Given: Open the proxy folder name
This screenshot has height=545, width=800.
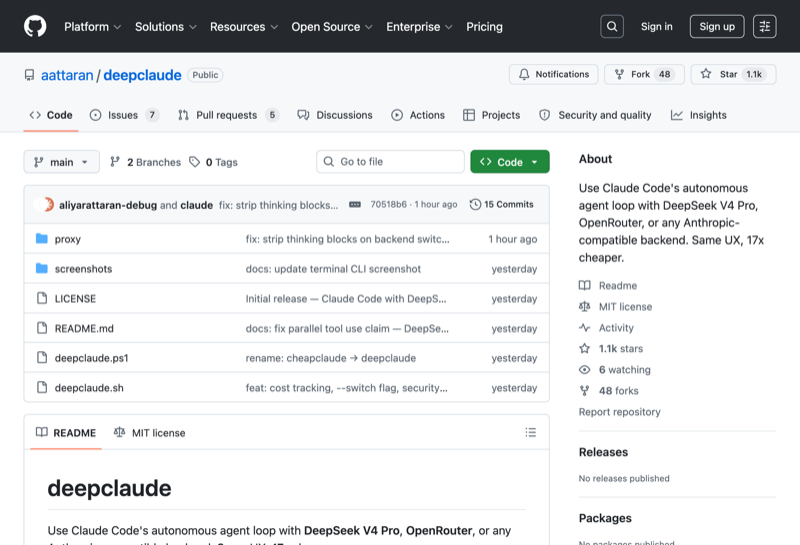Looking at the screenshot, I should (68, 239).
